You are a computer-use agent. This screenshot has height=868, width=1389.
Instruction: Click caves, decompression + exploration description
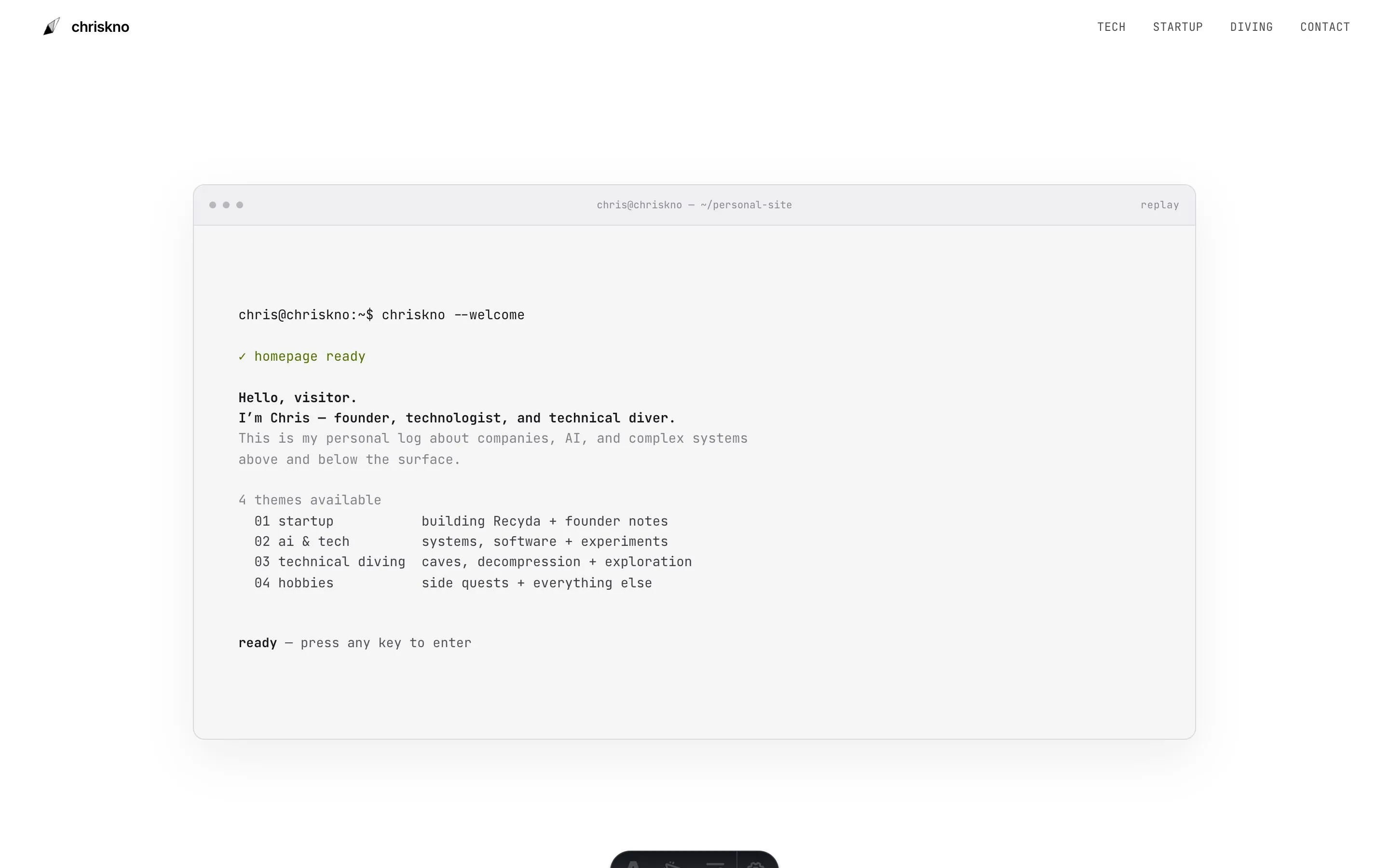[x=557, y=561]
